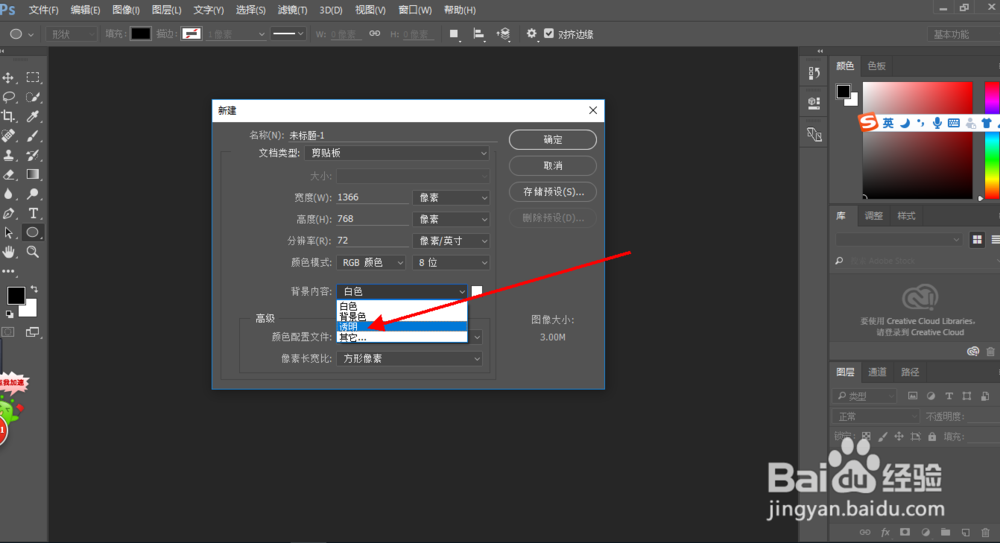Swap foreground and background colors
1000x543 pixels.
[x=34, y=289]
